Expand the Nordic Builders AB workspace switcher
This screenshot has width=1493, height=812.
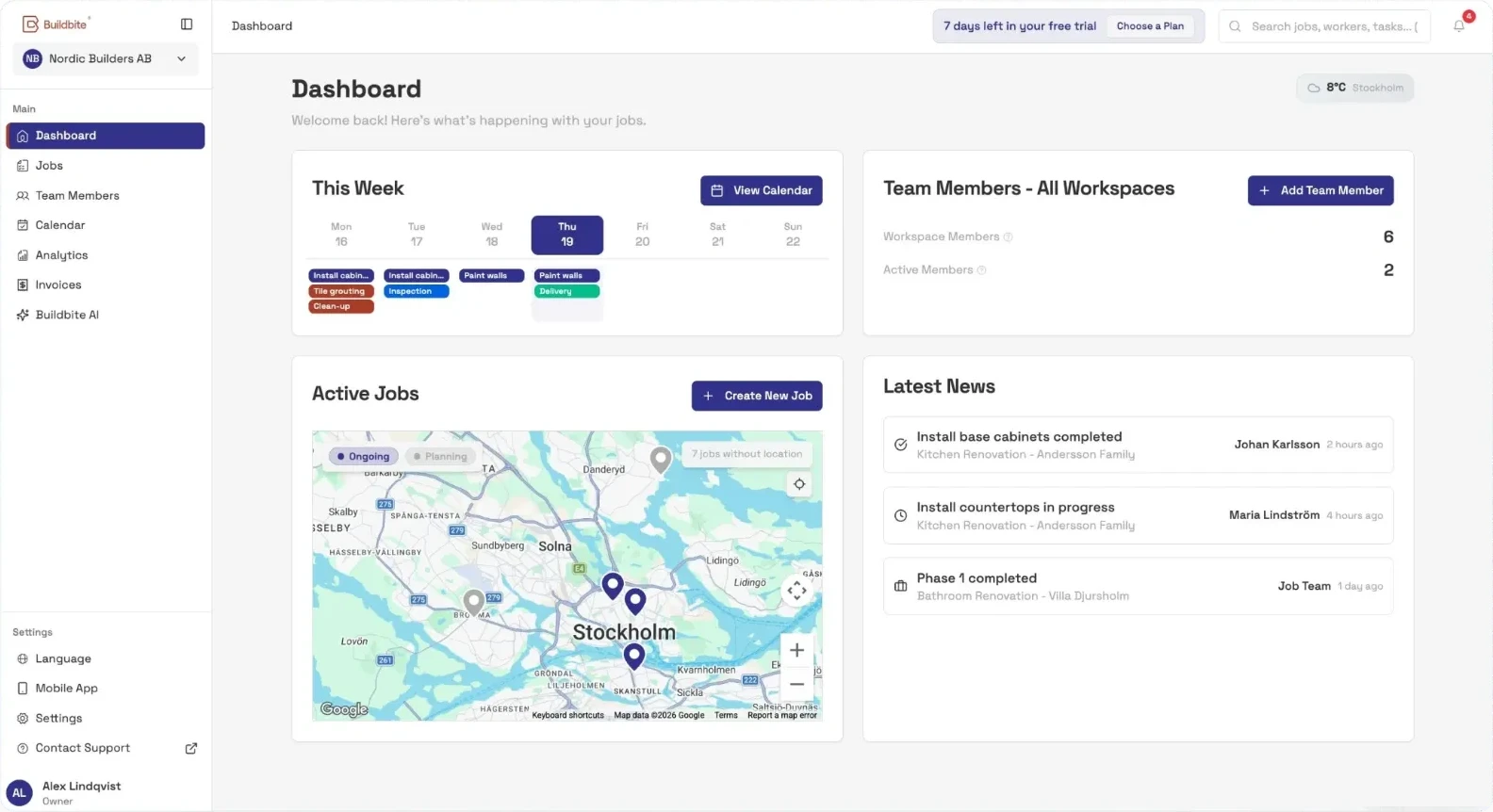(x=106, y=58)
